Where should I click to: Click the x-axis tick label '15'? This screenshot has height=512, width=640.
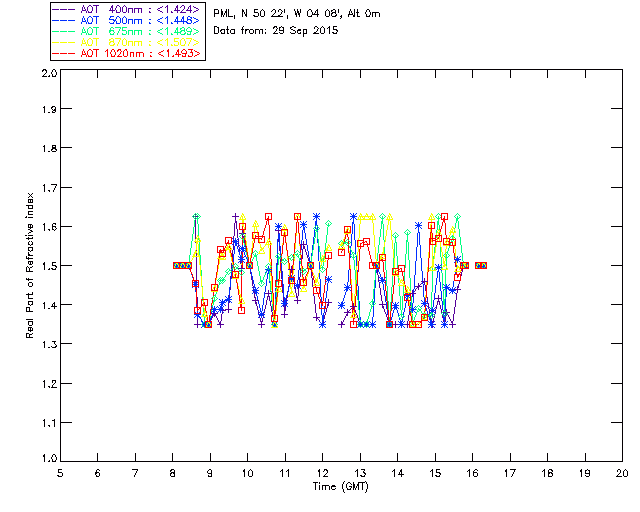tap(435, 473)
